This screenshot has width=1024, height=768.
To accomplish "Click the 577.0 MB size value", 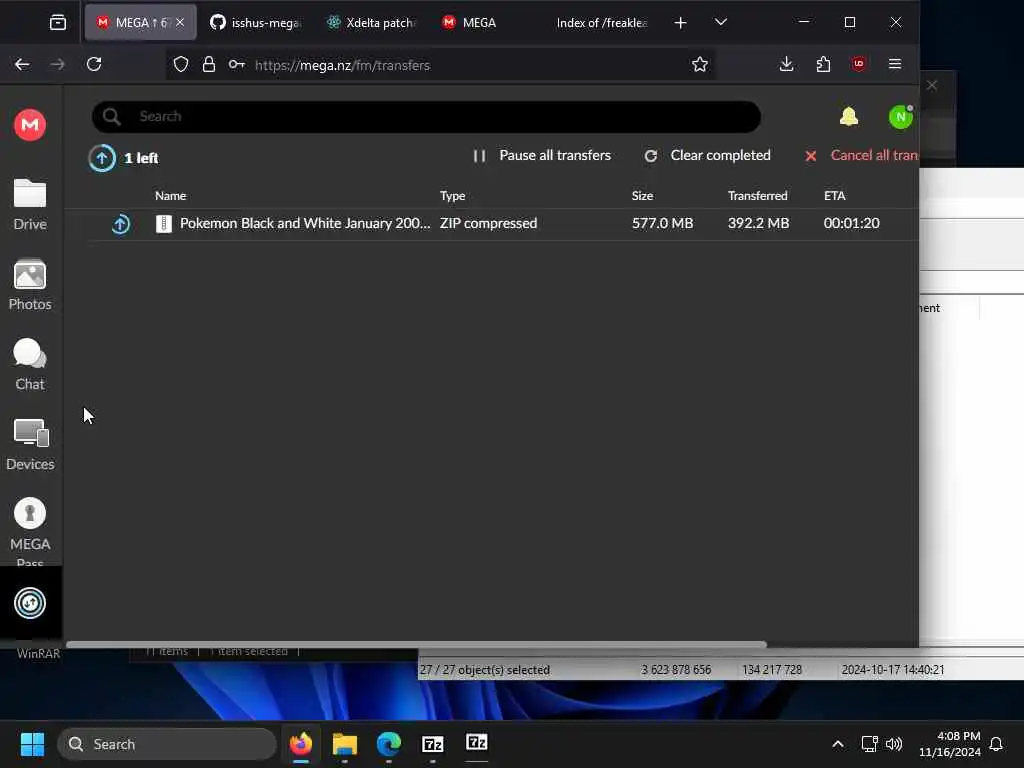I will pyautogui.click(x=662, y=223).
